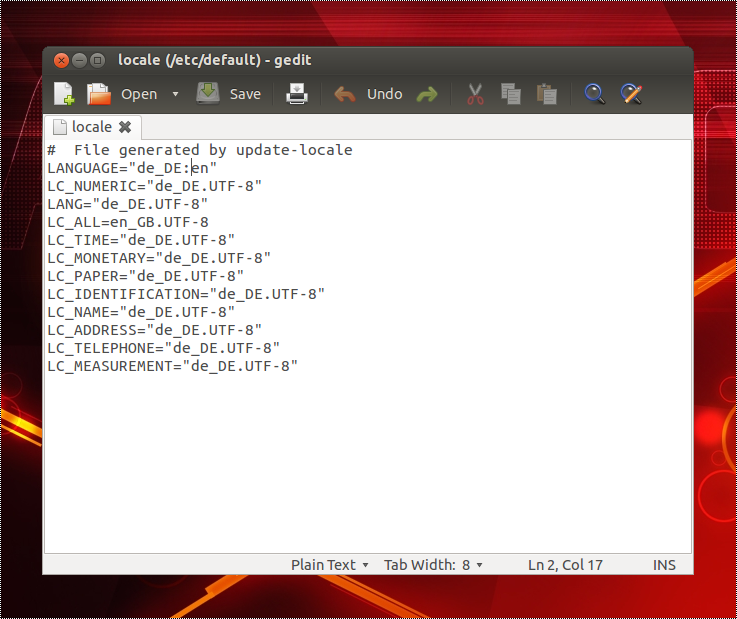Open the Tab Width dropdown

(x=433, y=565)
